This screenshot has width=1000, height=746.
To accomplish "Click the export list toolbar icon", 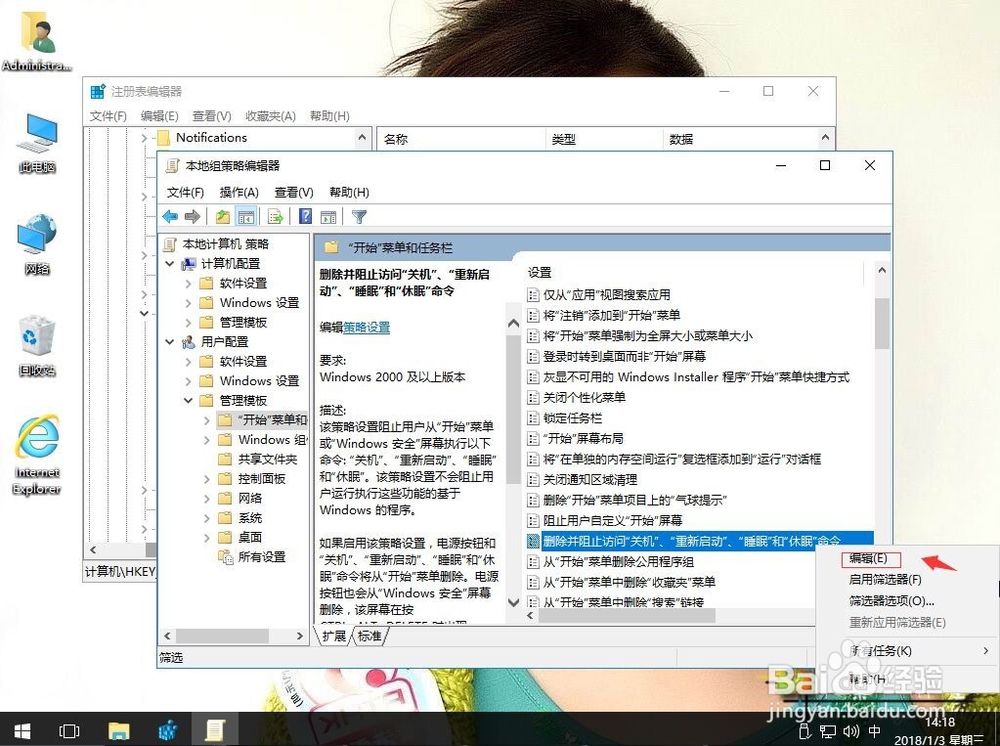I will pos(274,215).
